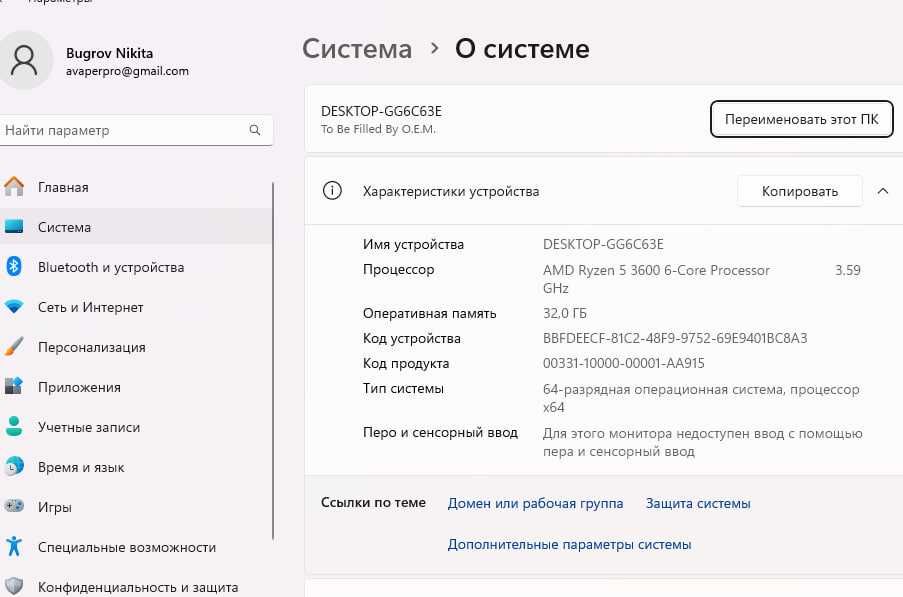Click the To Be Filled By O.E.M. text
The height and width of the screenshot is (597, 903).
(x=378, y=129)
